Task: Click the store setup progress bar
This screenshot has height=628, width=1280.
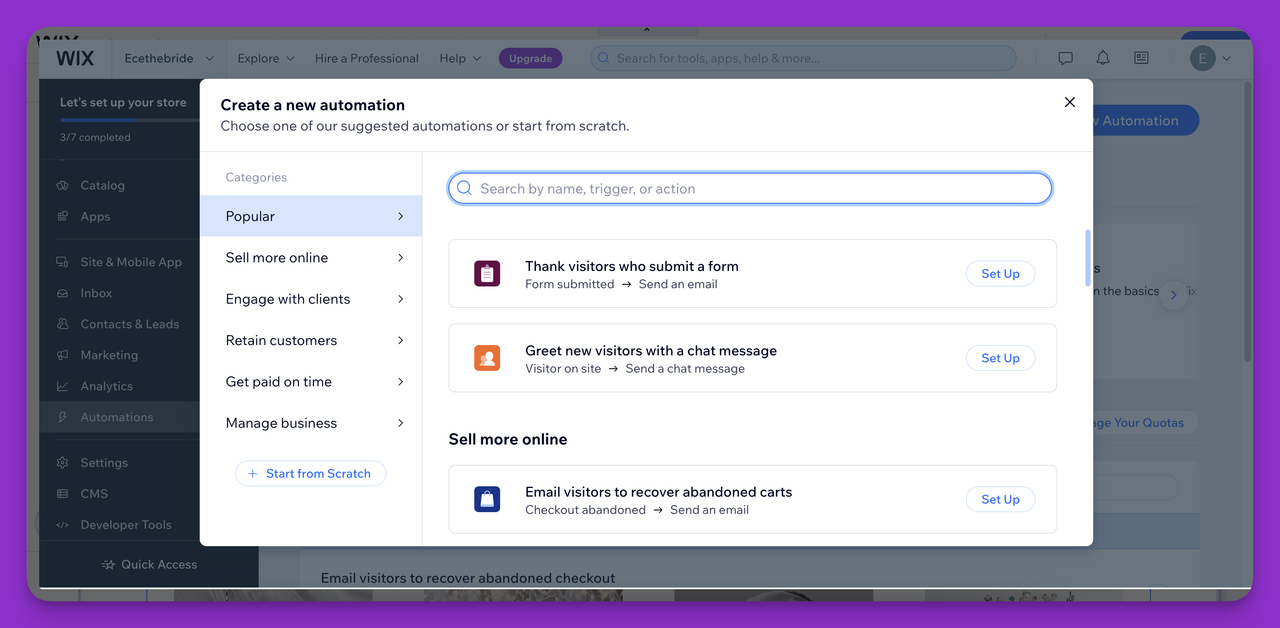Action: click(130, 121)
